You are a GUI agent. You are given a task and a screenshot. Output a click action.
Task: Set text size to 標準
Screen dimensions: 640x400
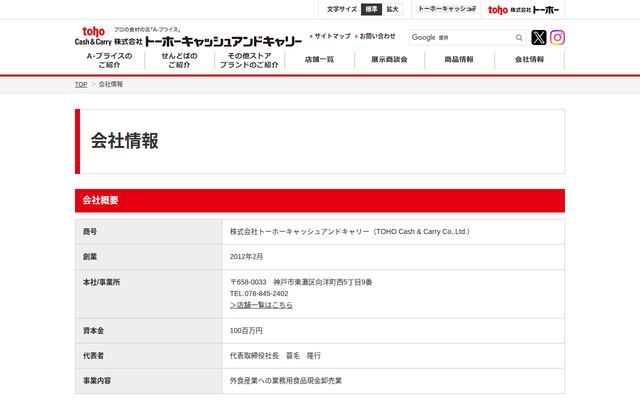click(x=371, y=9)
